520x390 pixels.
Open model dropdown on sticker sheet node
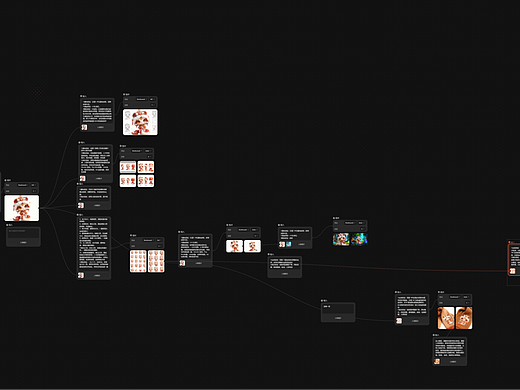click(148, 240)
